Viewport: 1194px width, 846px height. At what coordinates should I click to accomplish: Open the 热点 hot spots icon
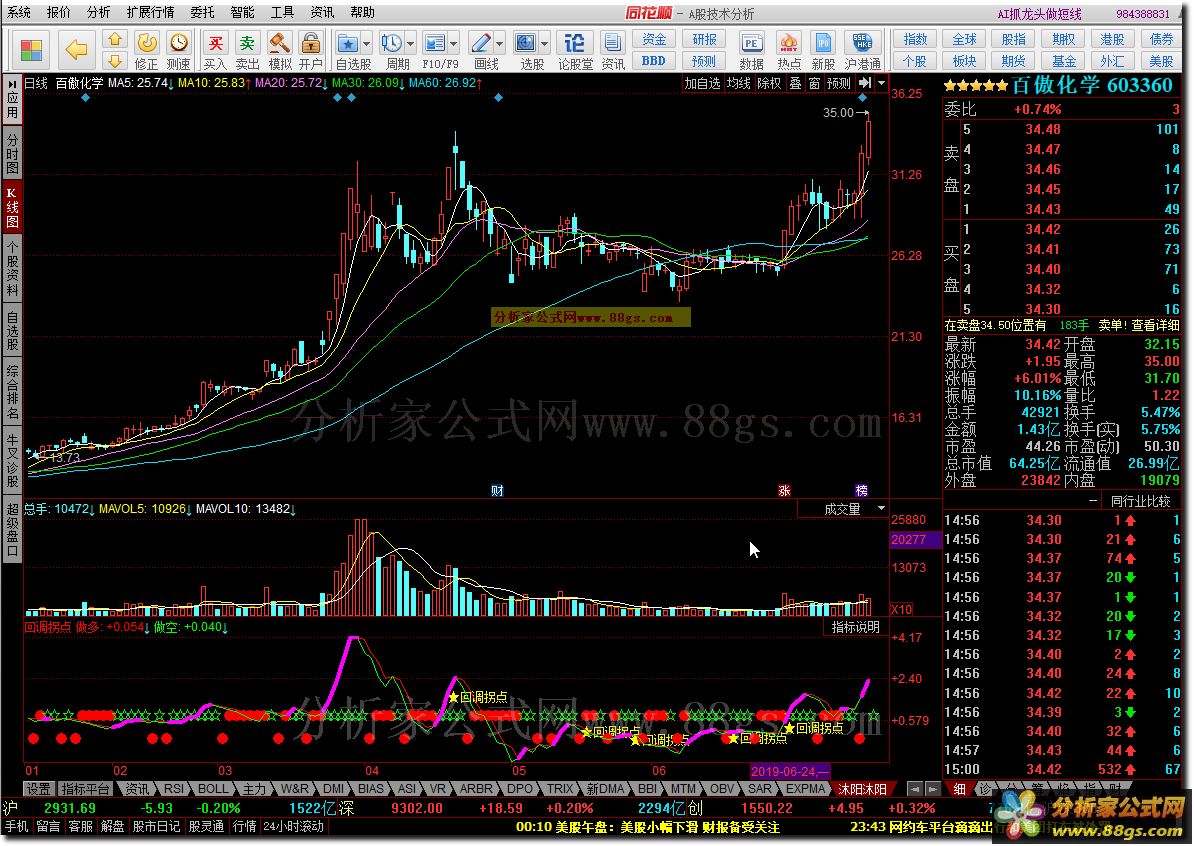(789, 50)
